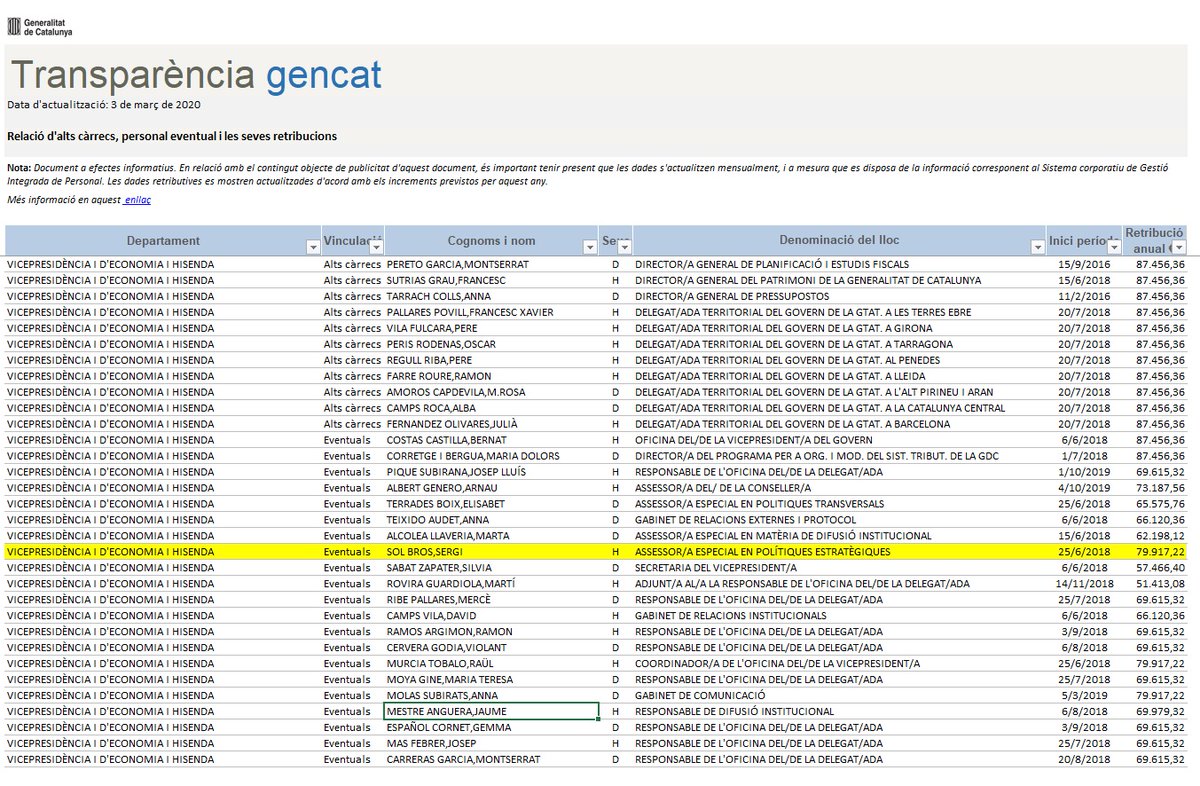Select cell CARRERAS GARCIA,MONTSERRAT
Screen dimensions: 1200x786
pyautogui.click(x=492, y=759)
